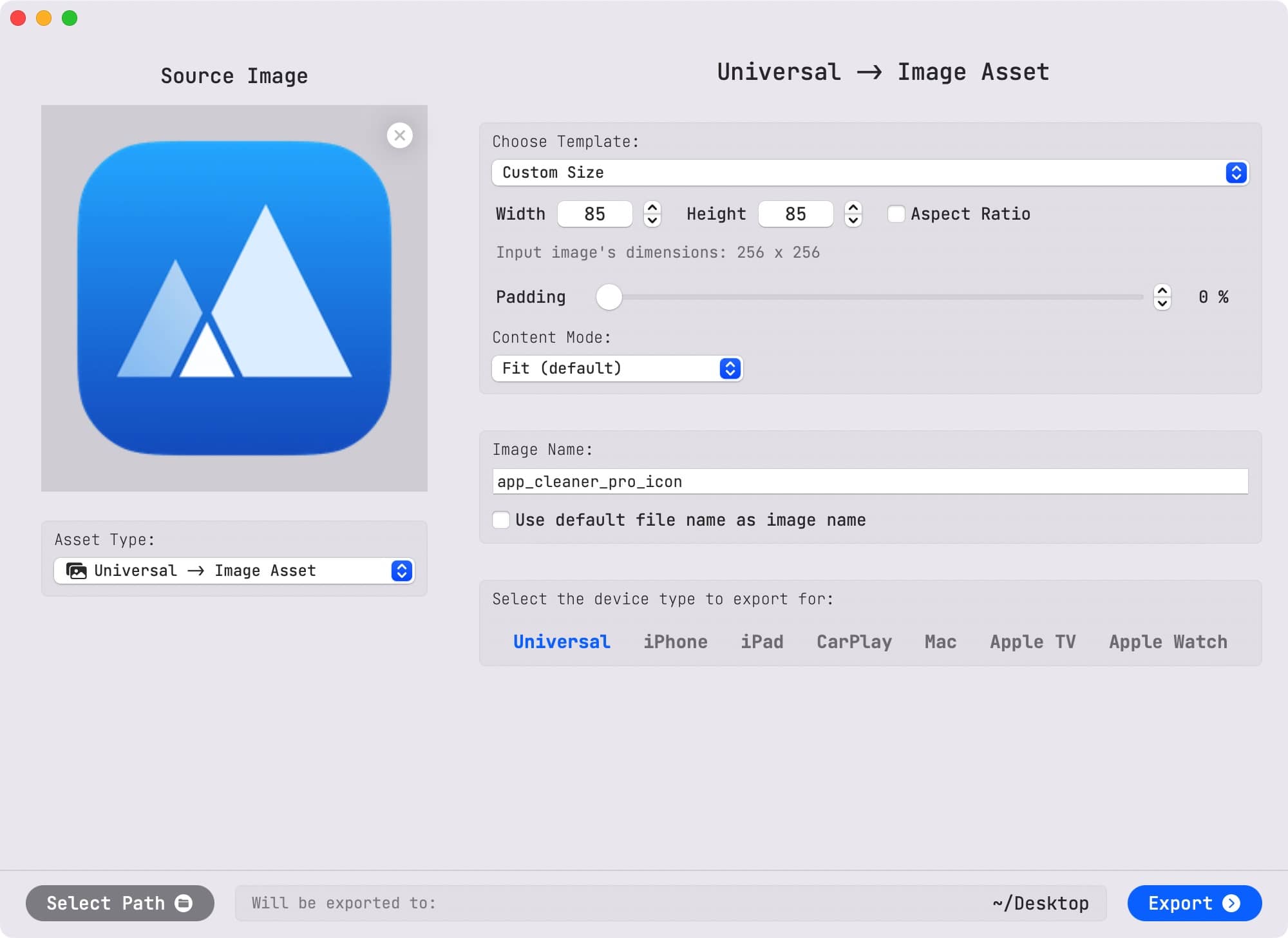
Task: Decrease the Height value with stepper down
Action: coord(853,220)
